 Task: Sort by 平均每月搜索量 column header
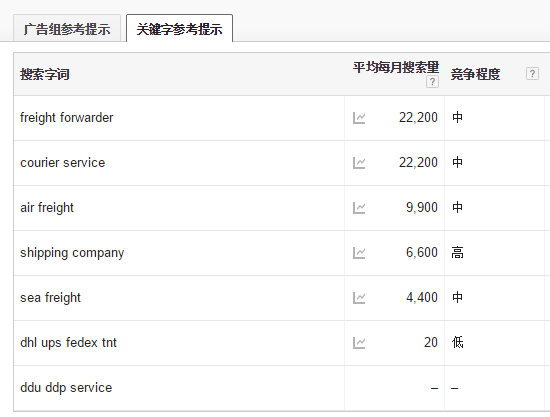click(x=396, y=67)
